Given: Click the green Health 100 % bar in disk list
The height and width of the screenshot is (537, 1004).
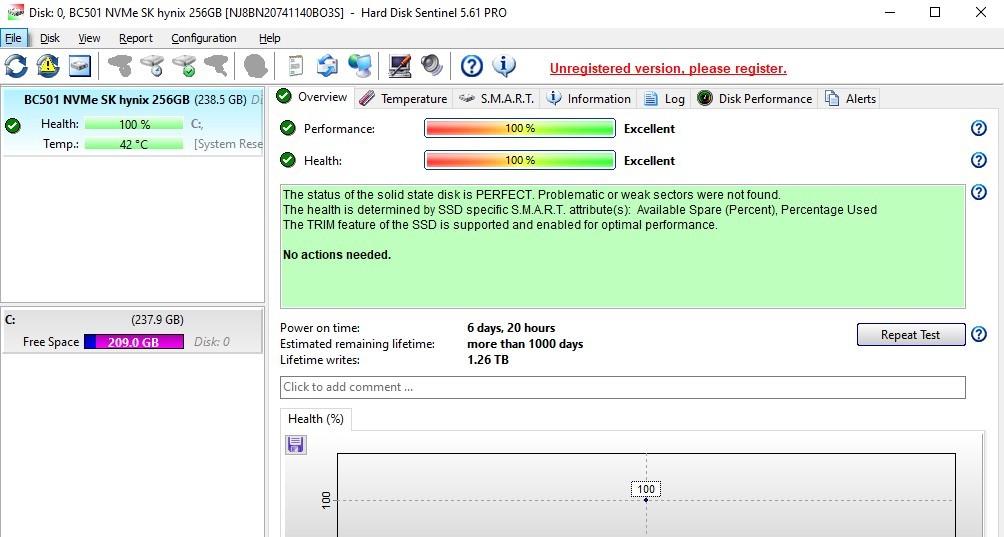Looking at the screenshot, I should pos(134,124).
